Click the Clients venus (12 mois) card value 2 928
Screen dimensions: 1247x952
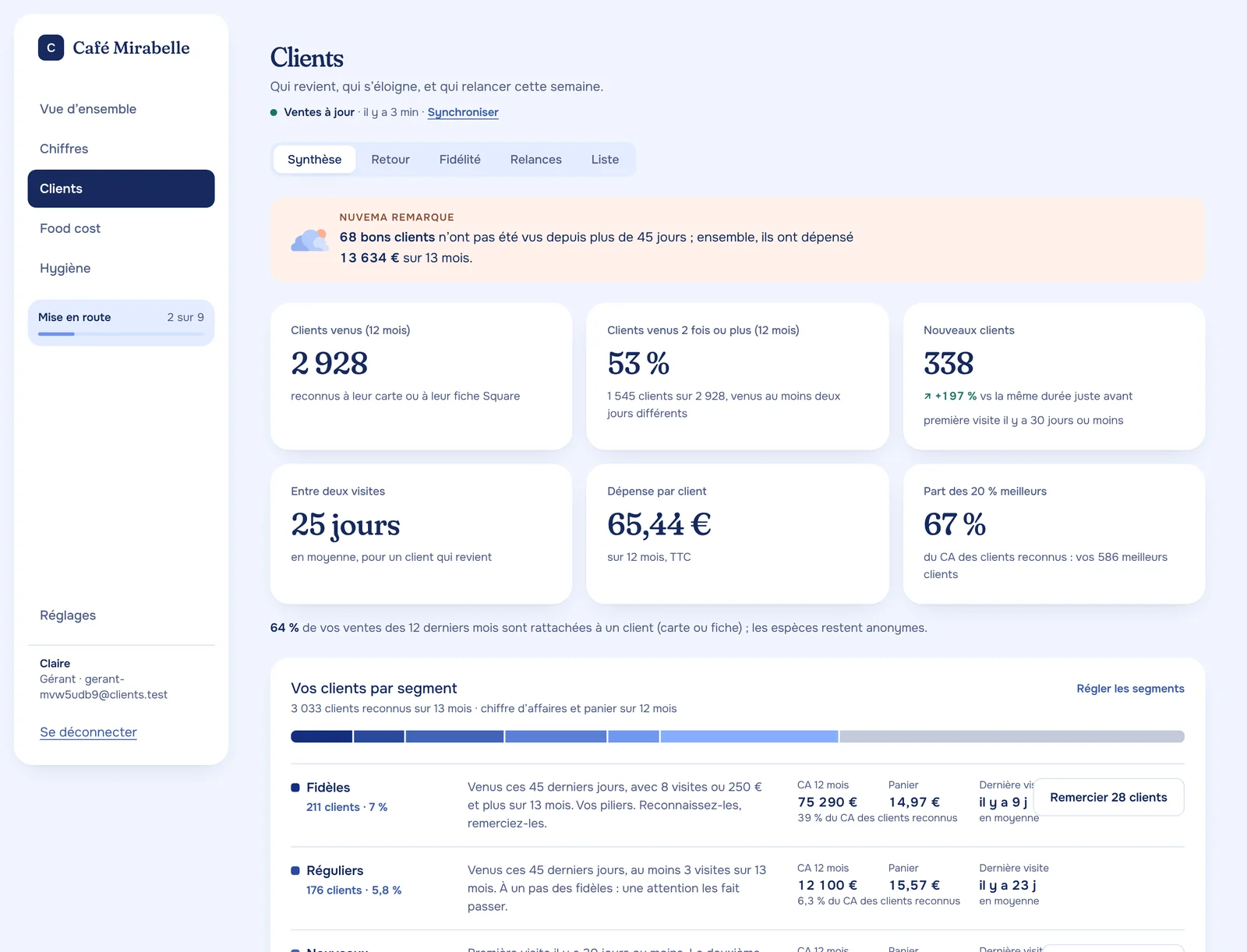tap(329, 364)
